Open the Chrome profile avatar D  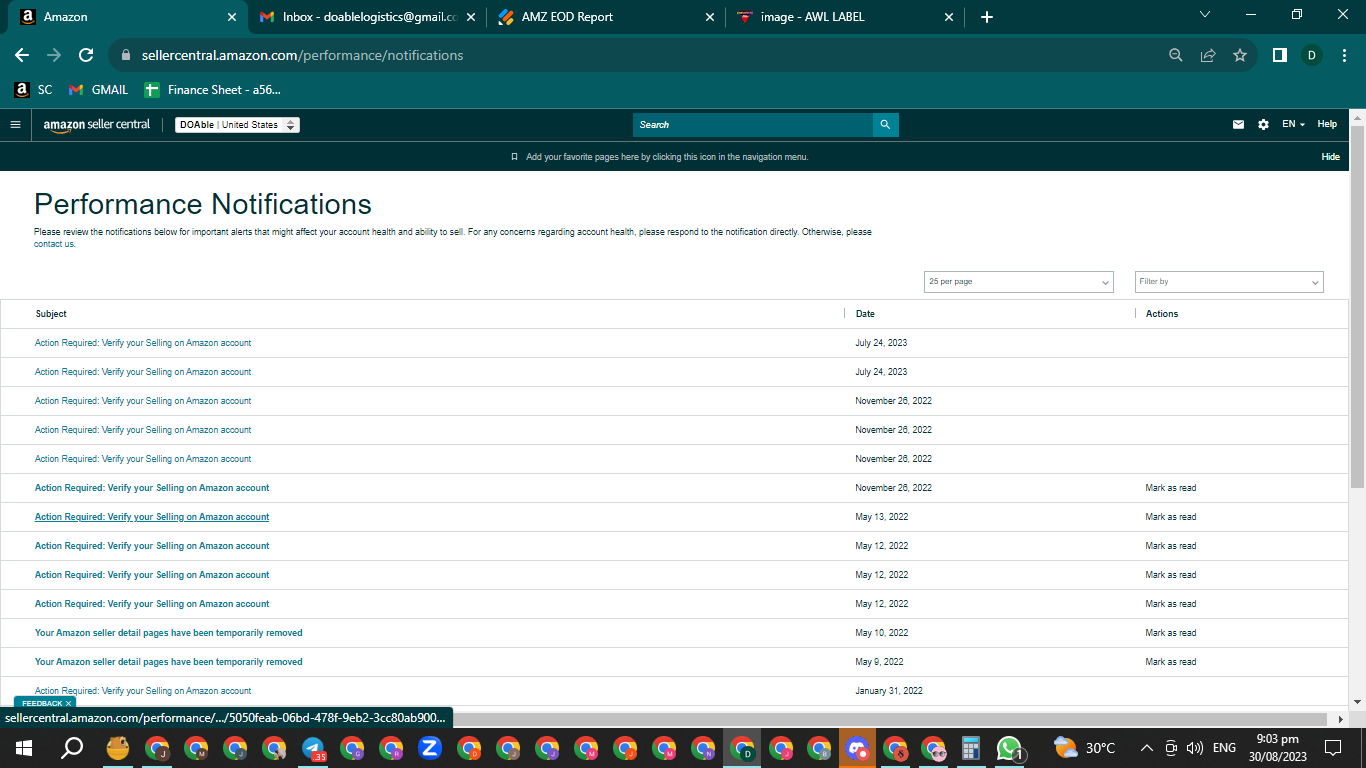(x=1311, y=56)
